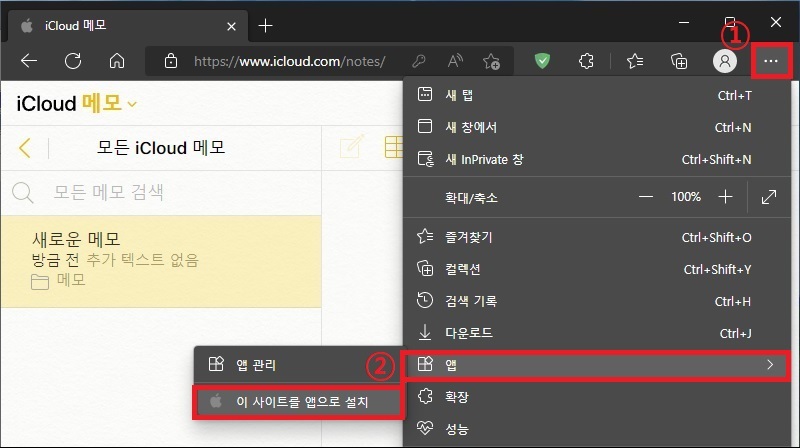The image size is (800, 448).
Task: Expand the iCloud 메모 app switcher chevron
Action: point(132,104)
